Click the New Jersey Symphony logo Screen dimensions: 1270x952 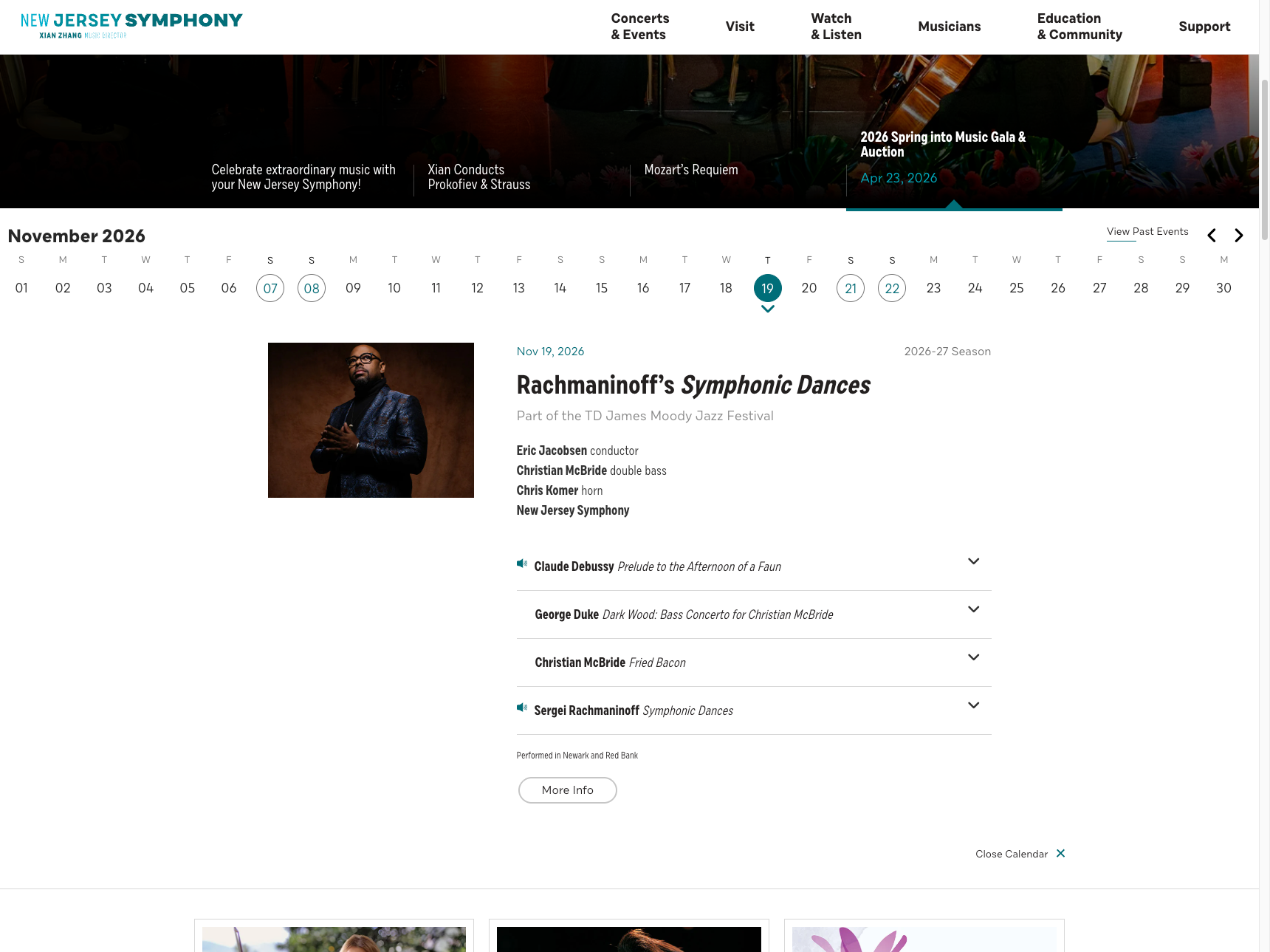pos(131,25)
